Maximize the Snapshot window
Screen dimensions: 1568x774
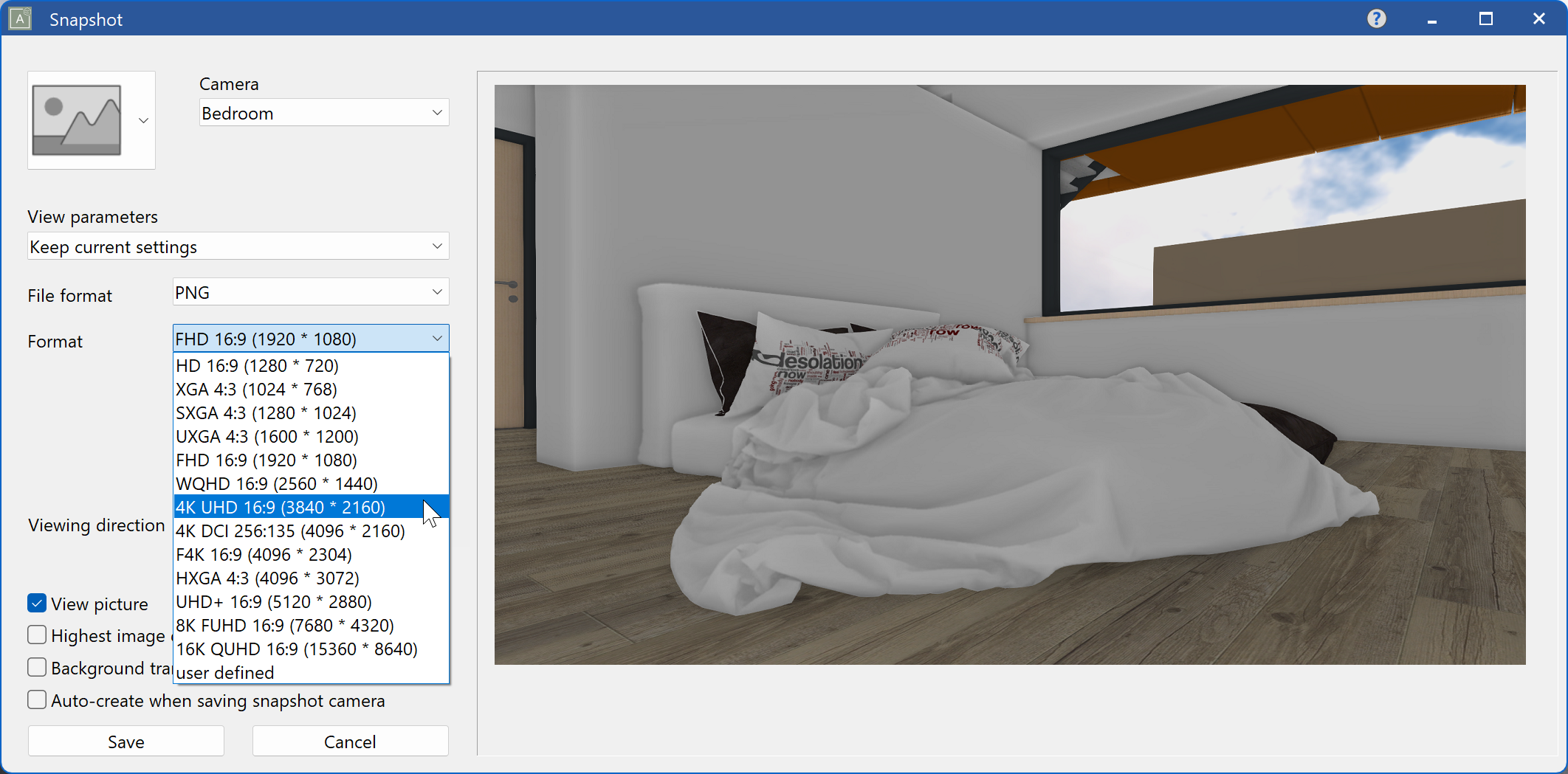click(x=1485, y=18)
